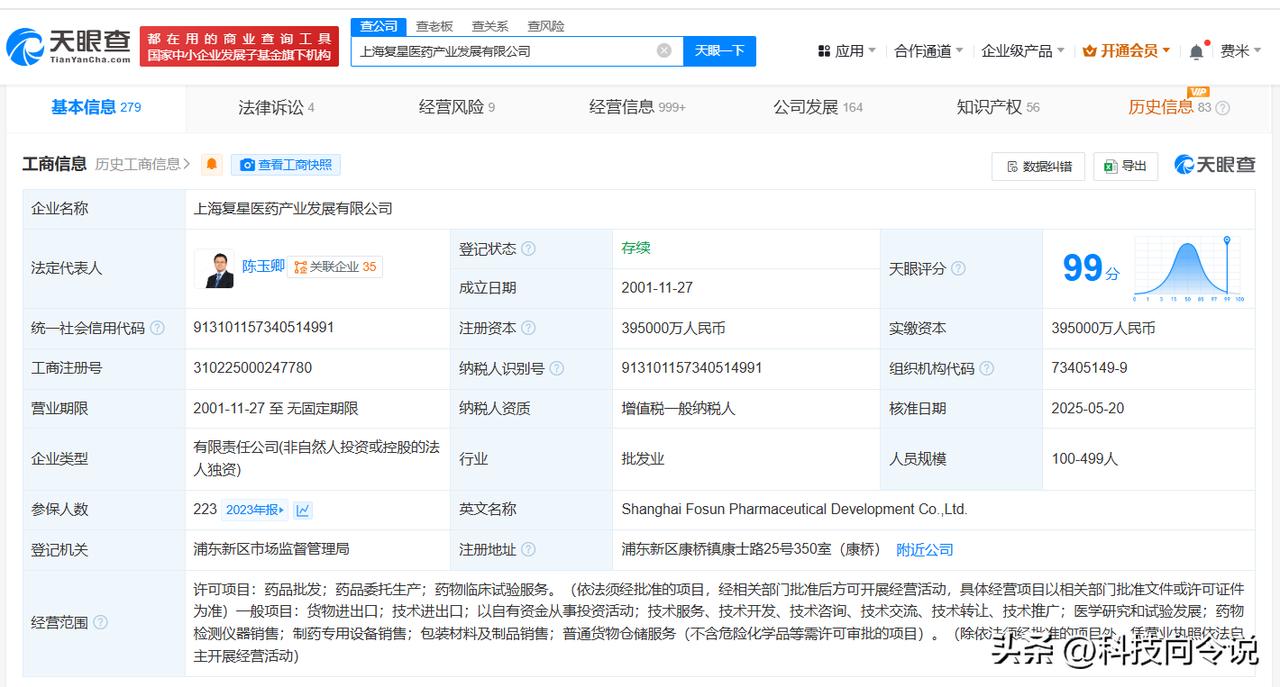Select the 经营风险 tab
This screenshot has width=1280, height=687.
pyautogui.click(x=456, y=108)
